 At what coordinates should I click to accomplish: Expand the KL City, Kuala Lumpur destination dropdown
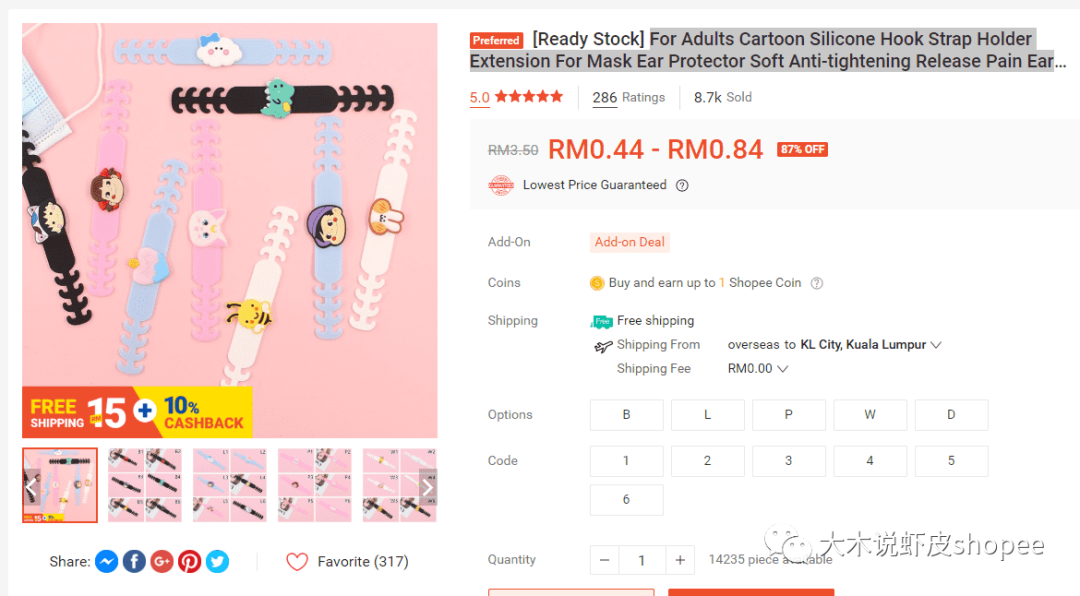click(x=936, y=345)
